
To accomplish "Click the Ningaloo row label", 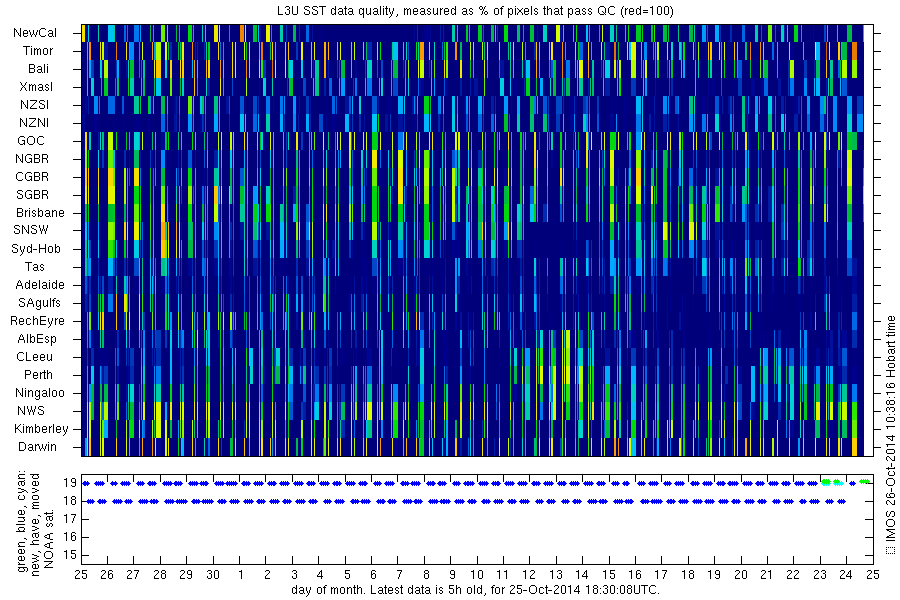I will pyautogui.click(x=40, y=393).
